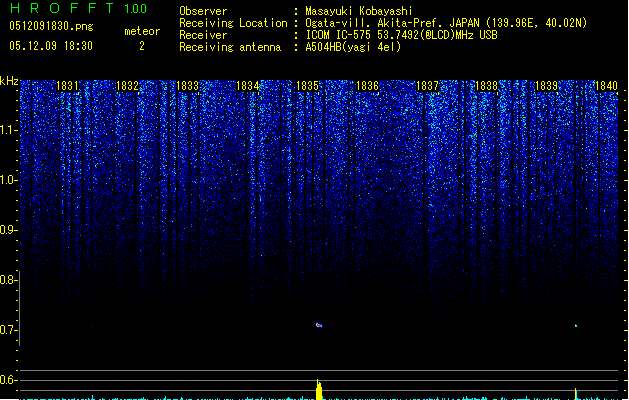Click the 1840 time marker
629x400 pixels.
click(606, 86)
